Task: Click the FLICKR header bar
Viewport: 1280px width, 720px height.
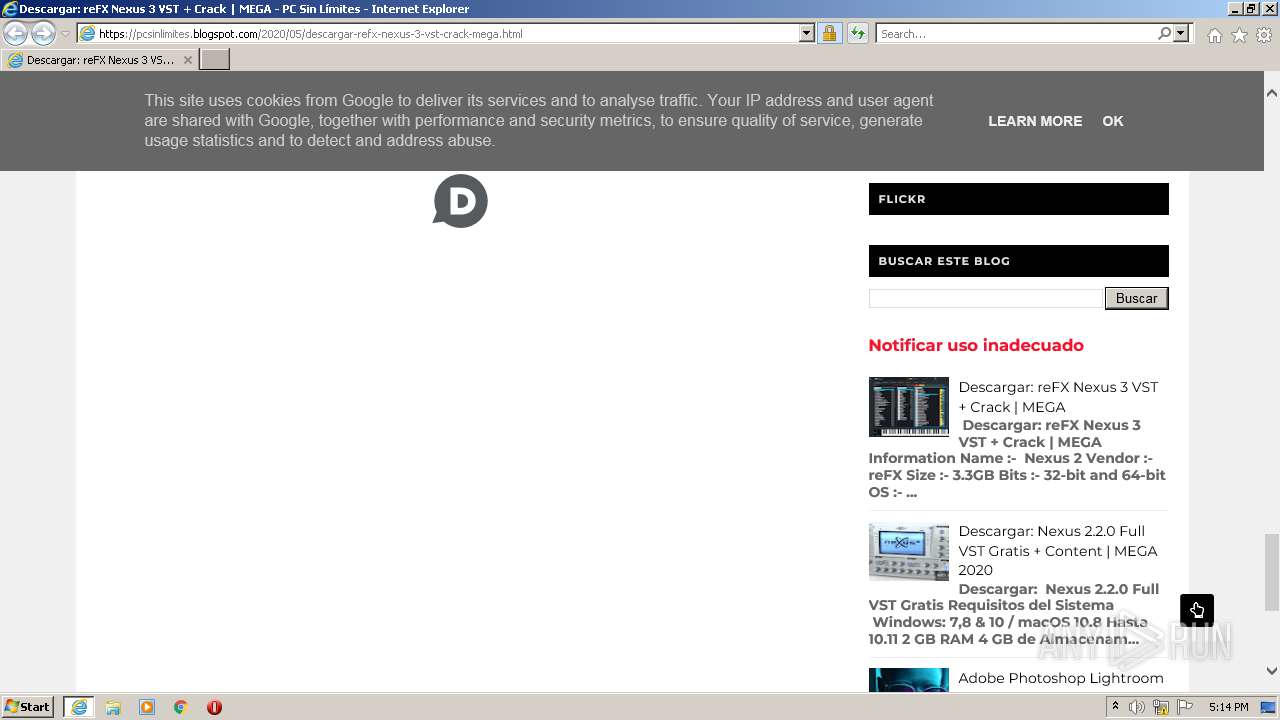Action: 1018,199
